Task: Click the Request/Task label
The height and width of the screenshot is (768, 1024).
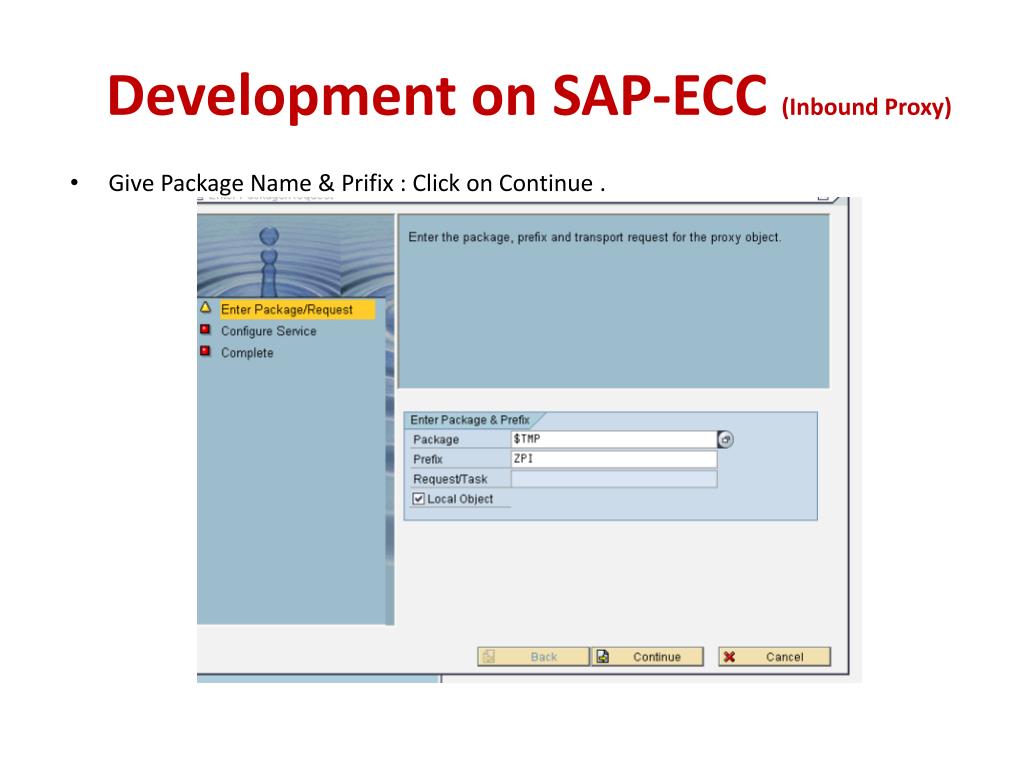Action: tap(450, 479)
